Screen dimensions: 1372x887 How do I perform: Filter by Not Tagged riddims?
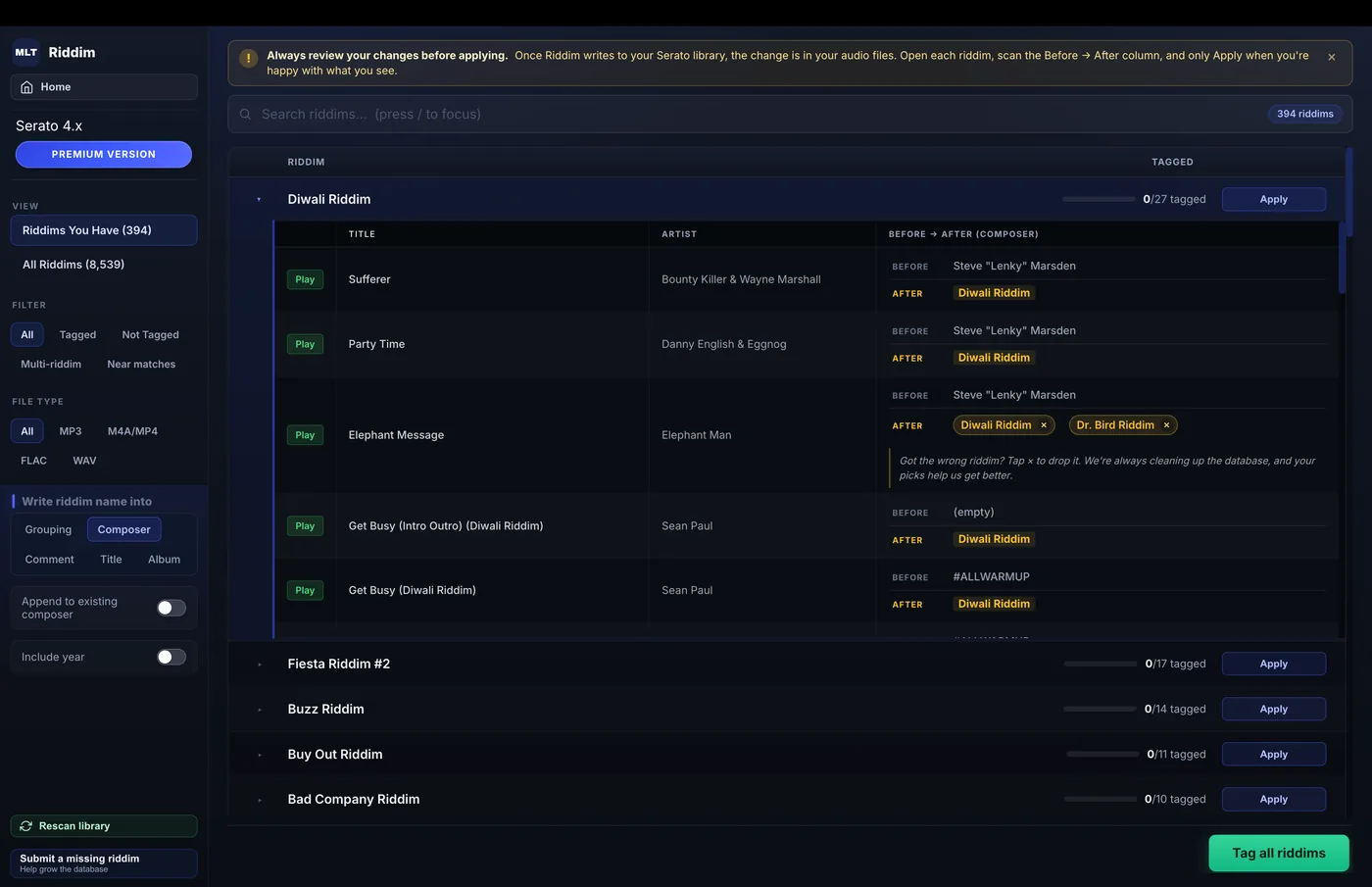click(150, 335)
